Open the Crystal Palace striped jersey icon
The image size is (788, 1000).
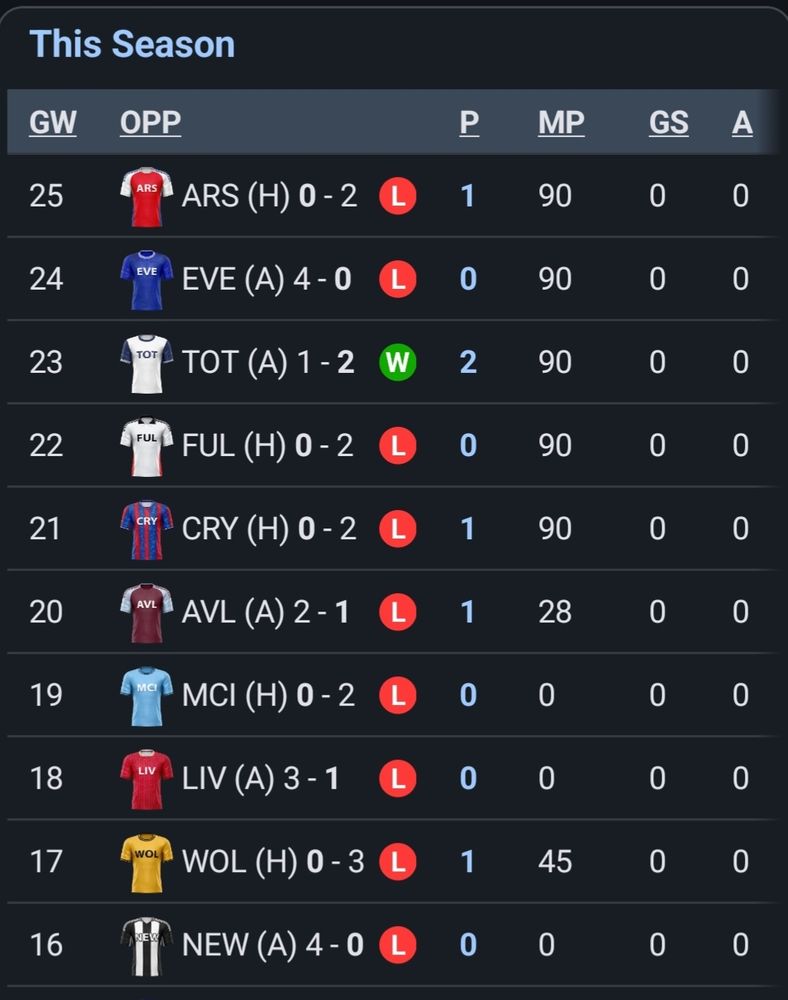(x=147, y=529)
